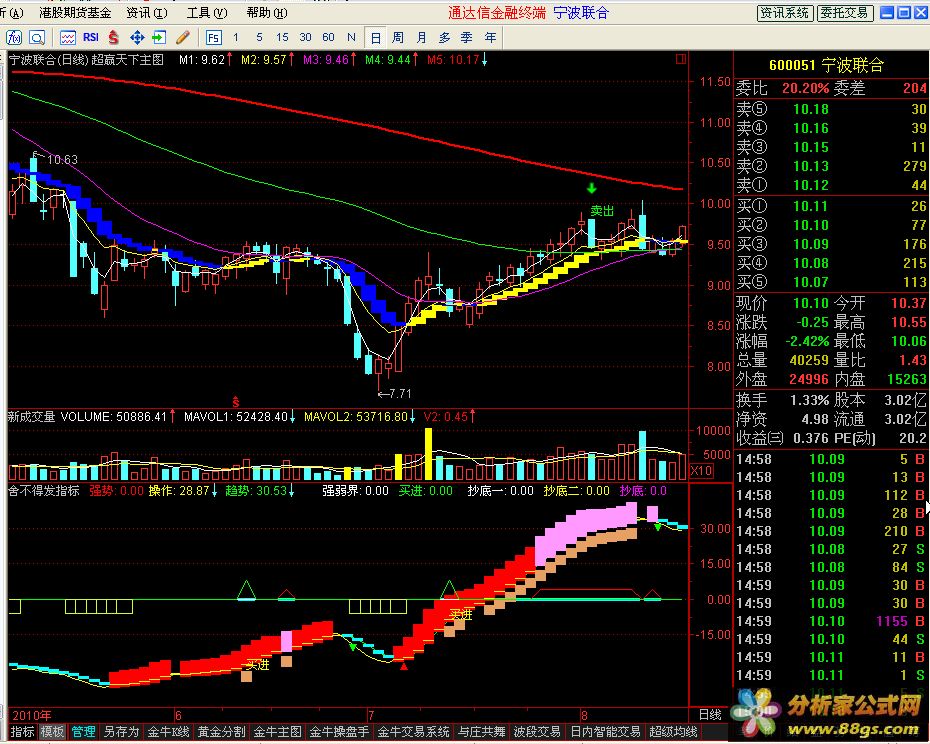Image resolution: width=930 pixels, height=744 pixels.
Task: Click the red S marker below the candlesticks
Action: click(x=235, y=402)
